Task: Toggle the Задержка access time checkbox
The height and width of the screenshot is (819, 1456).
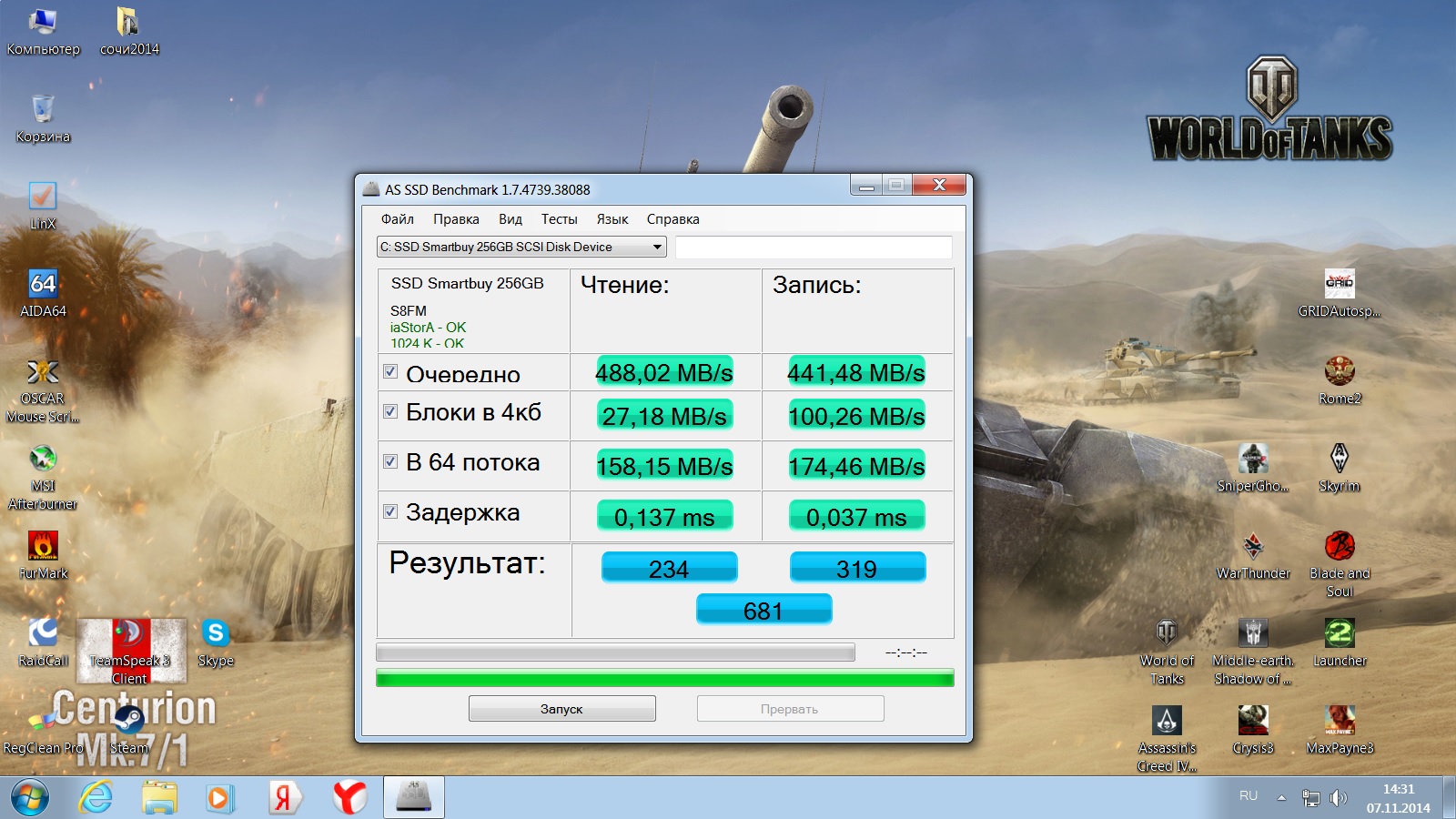Action: tap(390, 511)
